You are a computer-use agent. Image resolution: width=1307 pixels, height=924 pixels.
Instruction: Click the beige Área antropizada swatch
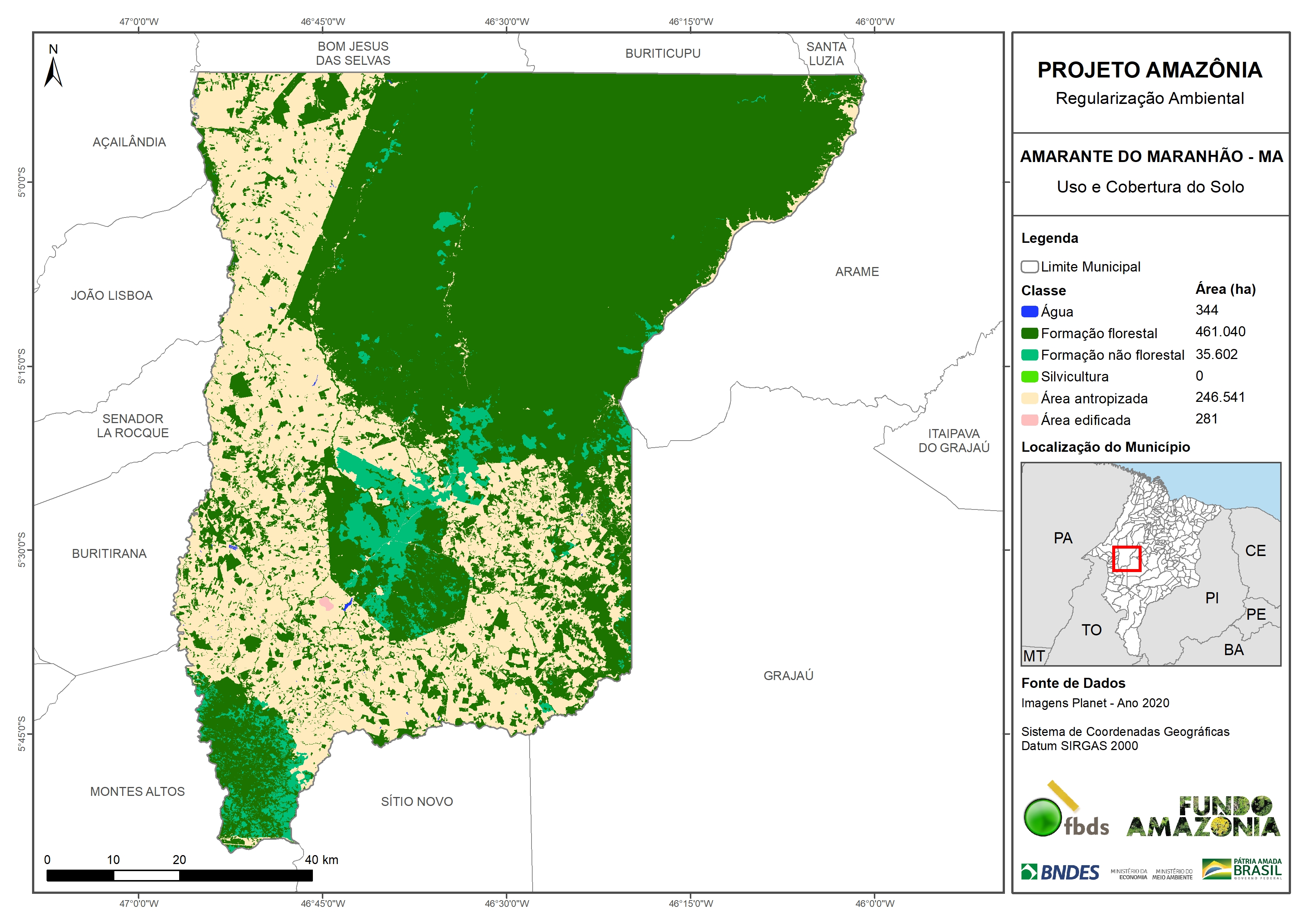click(x=1029, y=398)
